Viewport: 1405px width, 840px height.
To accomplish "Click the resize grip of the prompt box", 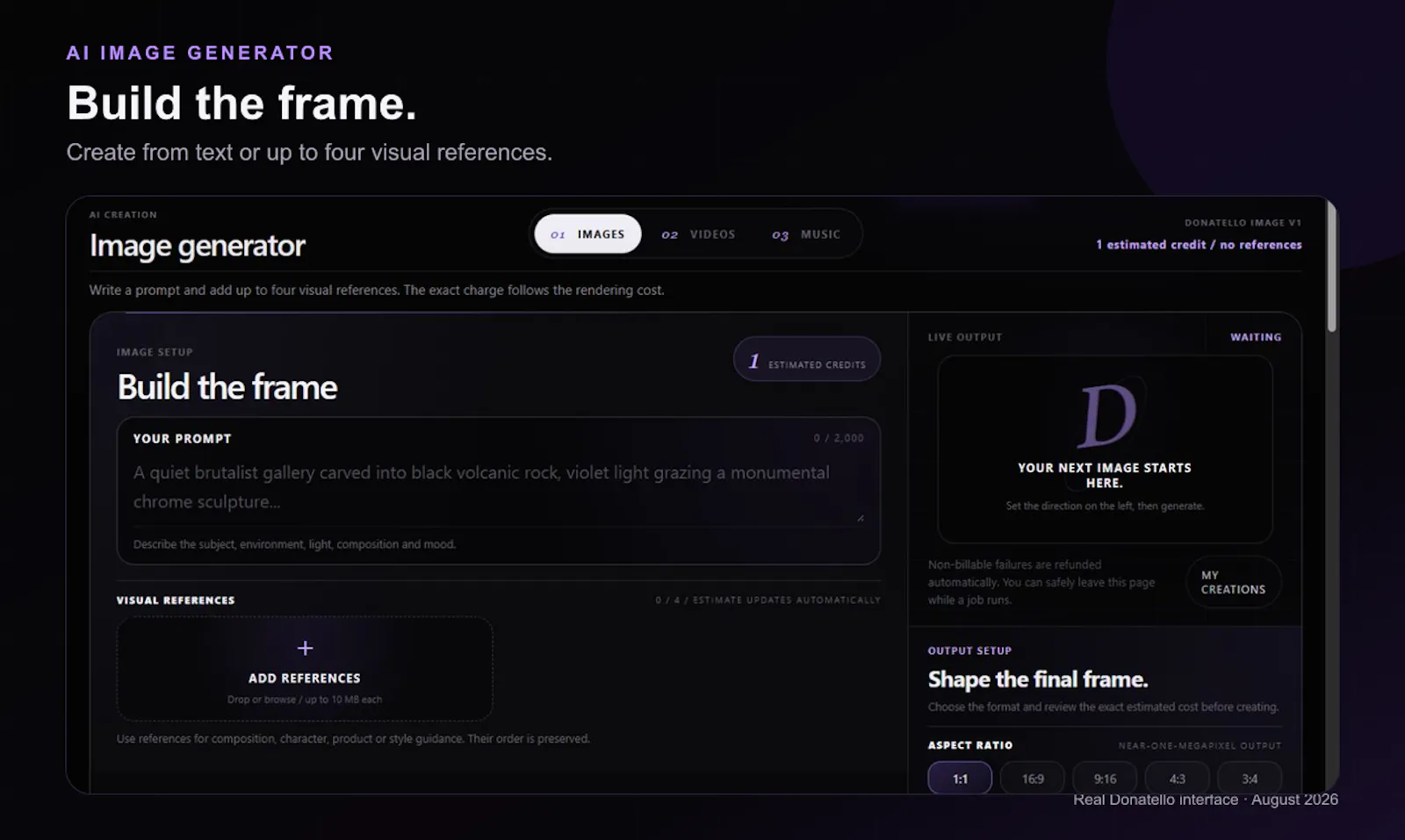I will pos(861,518).
